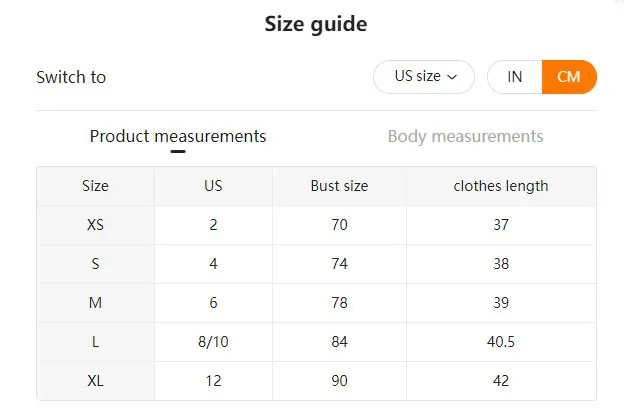Viewport: 639px width, 415px height.
Task: Select the M size row label
Action: click(x=96, y=303)
